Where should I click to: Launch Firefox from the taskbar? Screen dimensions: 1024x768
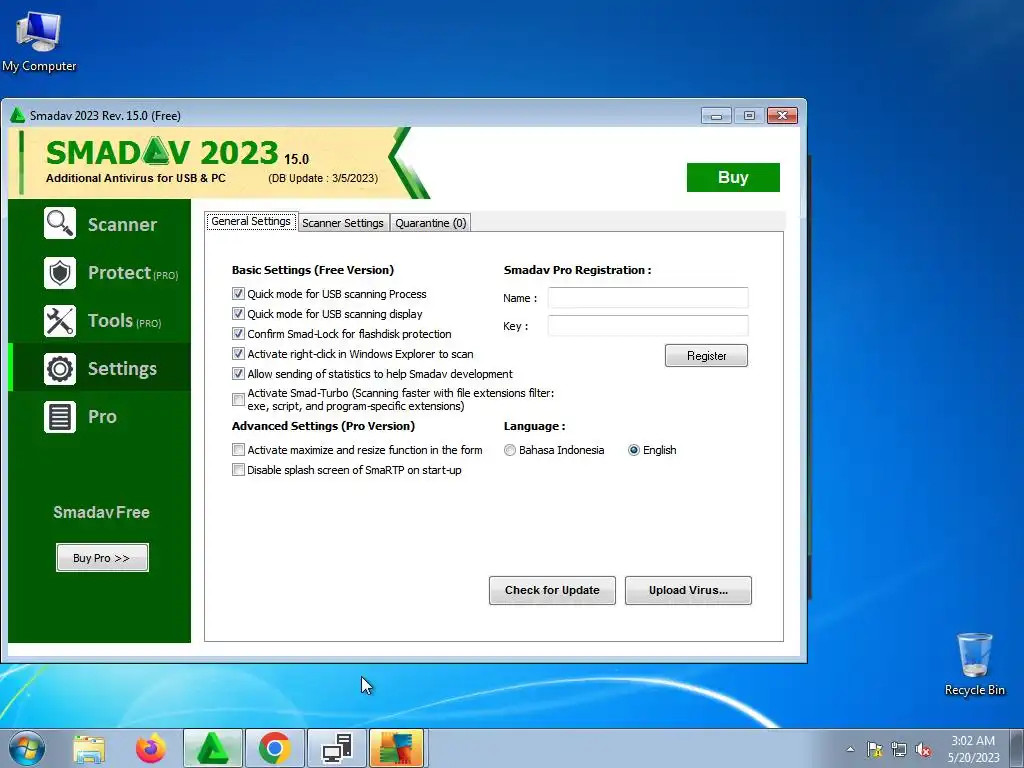point(151,748)
